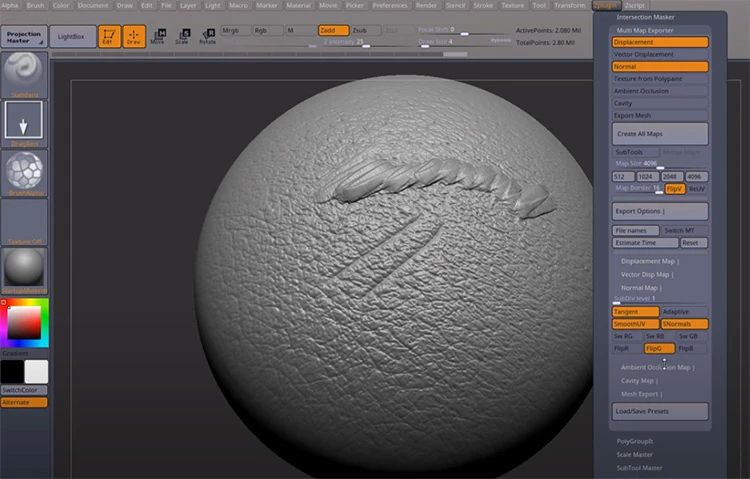Open the Zscript menu

[x=635, y=5]
